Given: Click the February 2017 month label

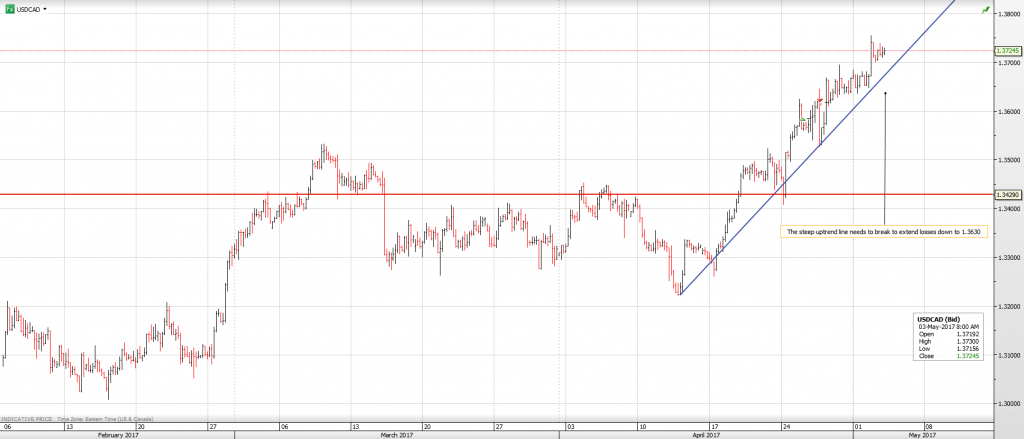Looking at the screenshot, I should [x=120, y=434].
